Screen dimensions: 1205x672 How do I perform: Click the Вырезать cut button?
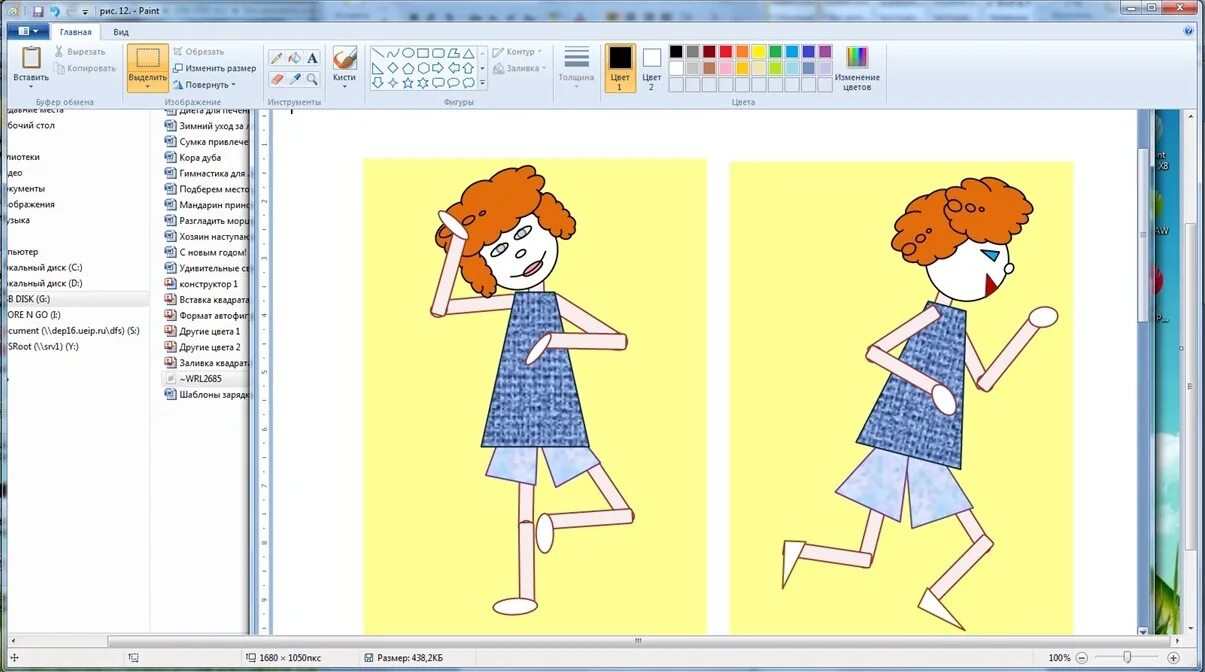79,52
